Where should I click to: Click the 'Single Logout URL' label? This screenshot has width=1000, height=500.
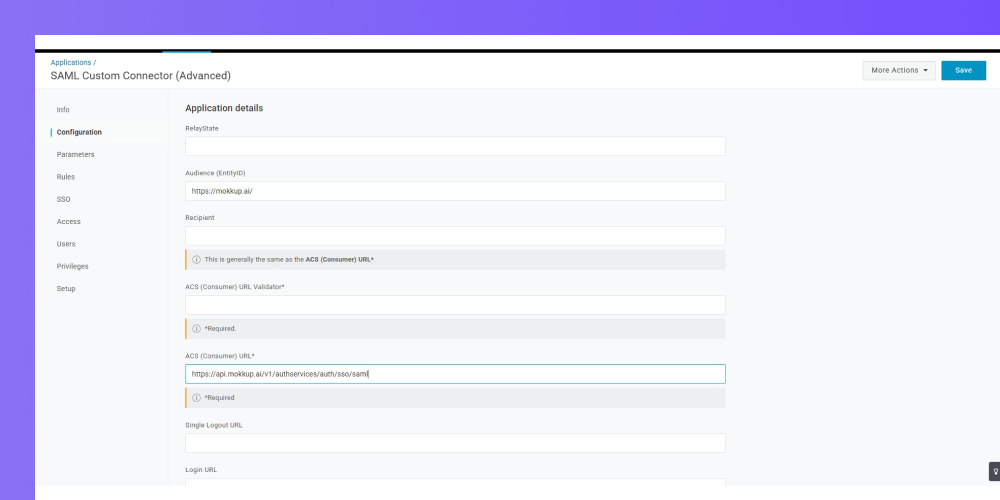[x=214, y=425]
